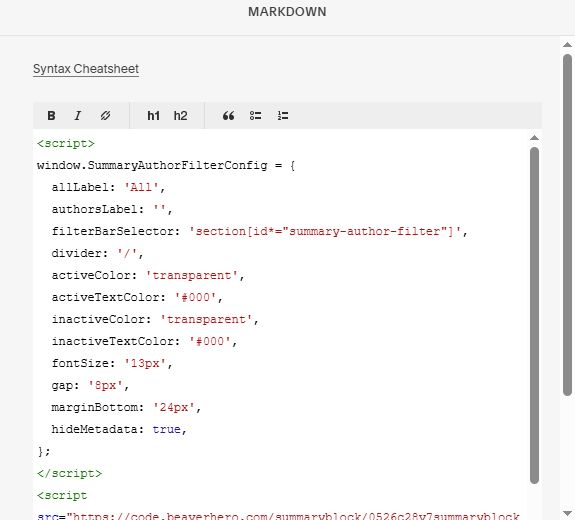Click the up arrow of the code editor scrollbar
This screenshot has height=520, width=575.
point(534,138)
